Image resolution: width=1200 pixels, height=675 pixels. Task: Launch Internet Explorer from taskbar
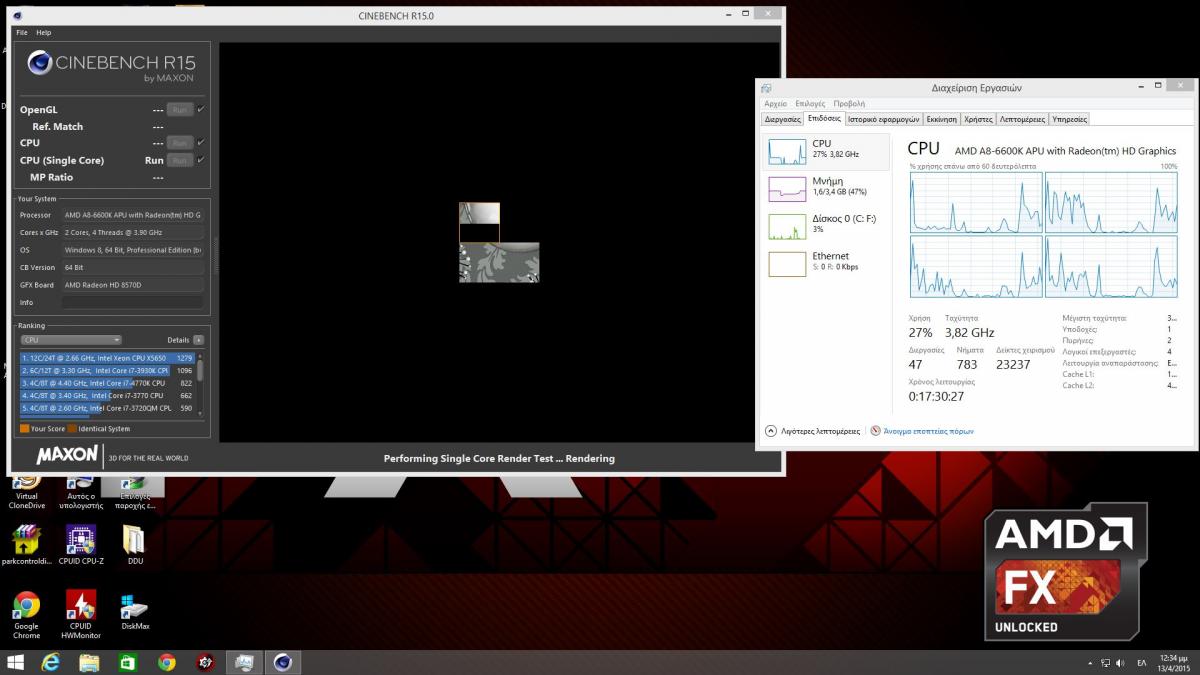click(51, 662)
